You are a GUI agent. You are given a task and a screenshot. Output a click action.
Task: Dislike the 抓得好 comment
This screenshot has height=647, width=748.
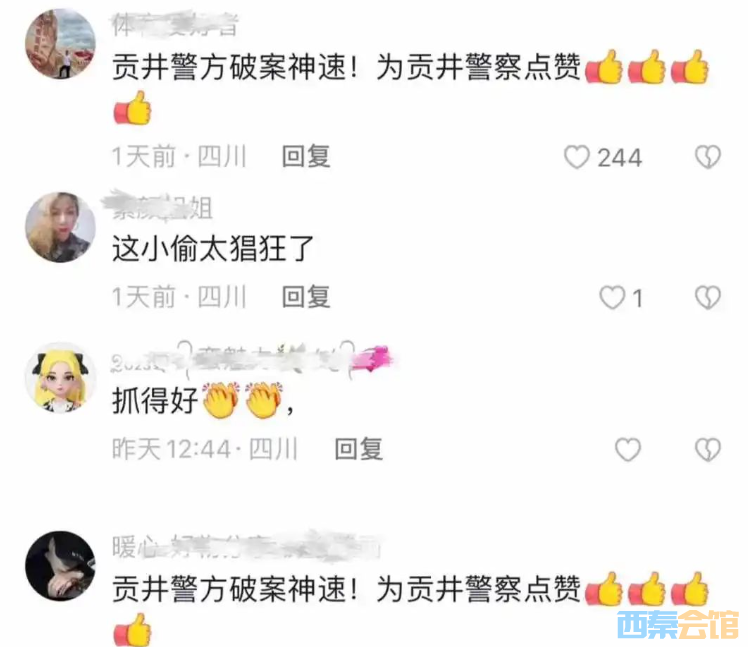pos(708,449)
